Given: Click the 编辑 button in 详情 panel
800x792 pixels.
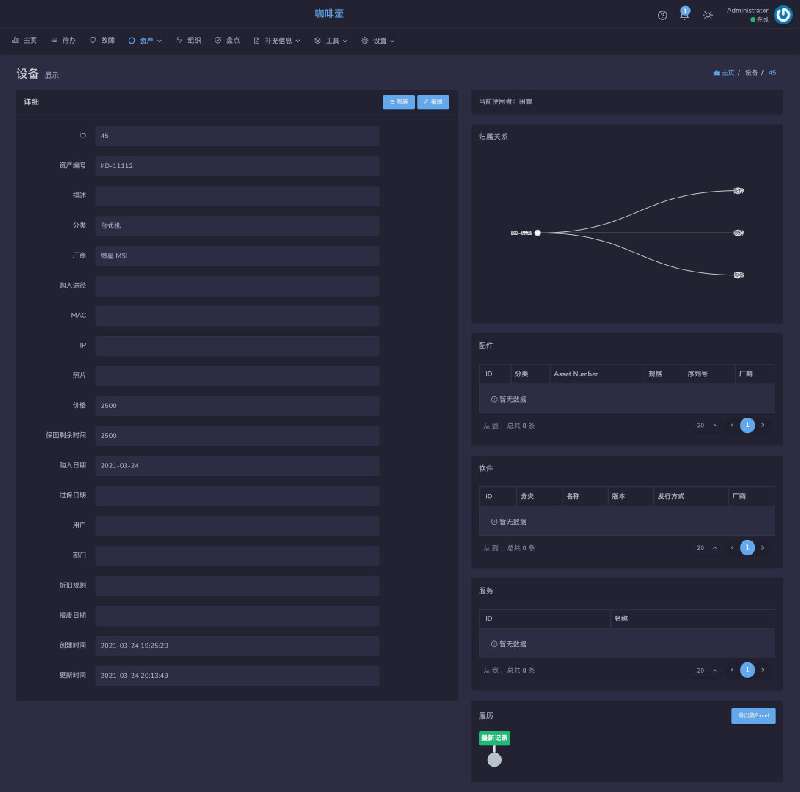Looking at the screenshot, I should point(433,102).
